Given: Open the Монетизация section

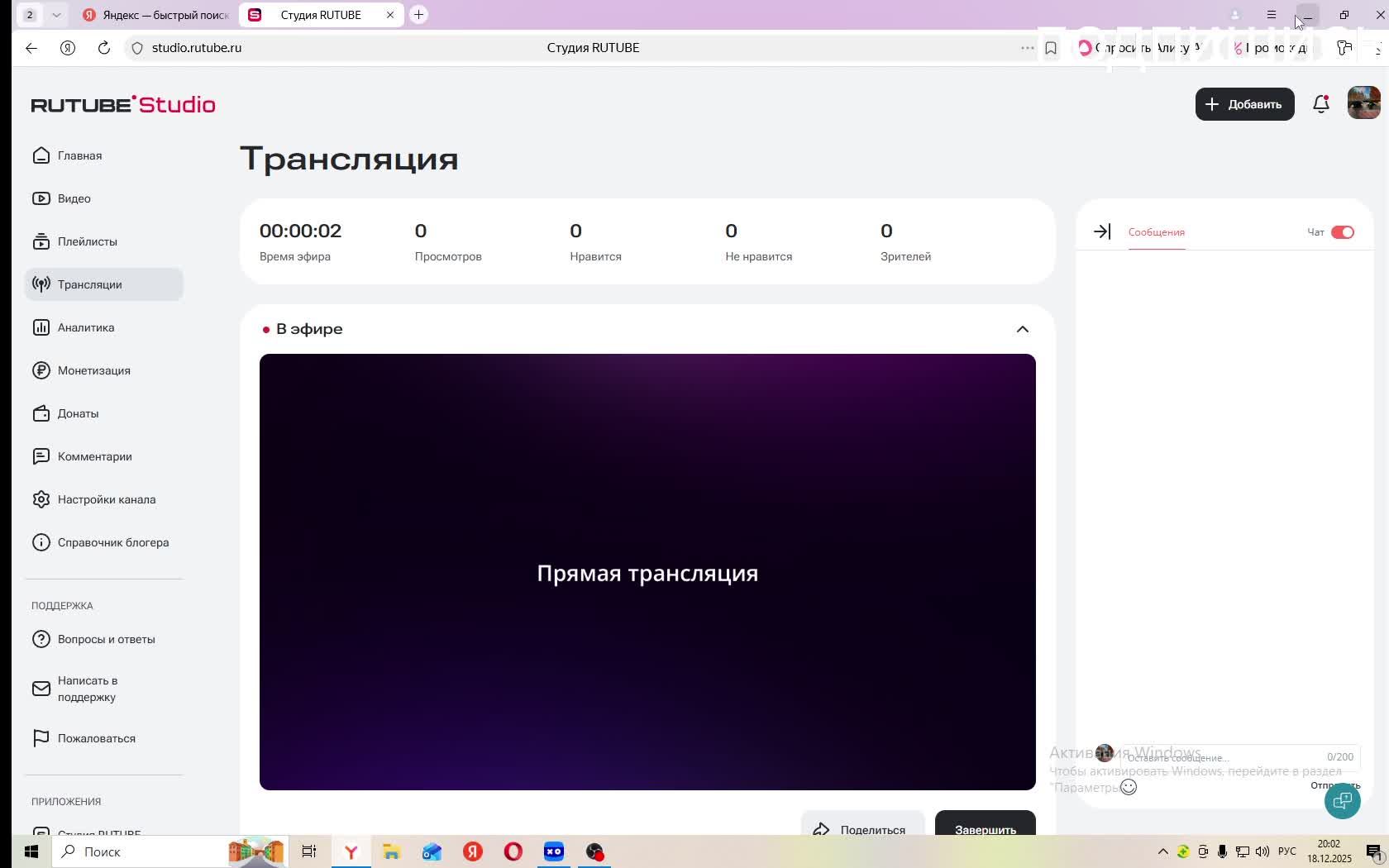Looking at the screenshot, I should tap(93, 370).
